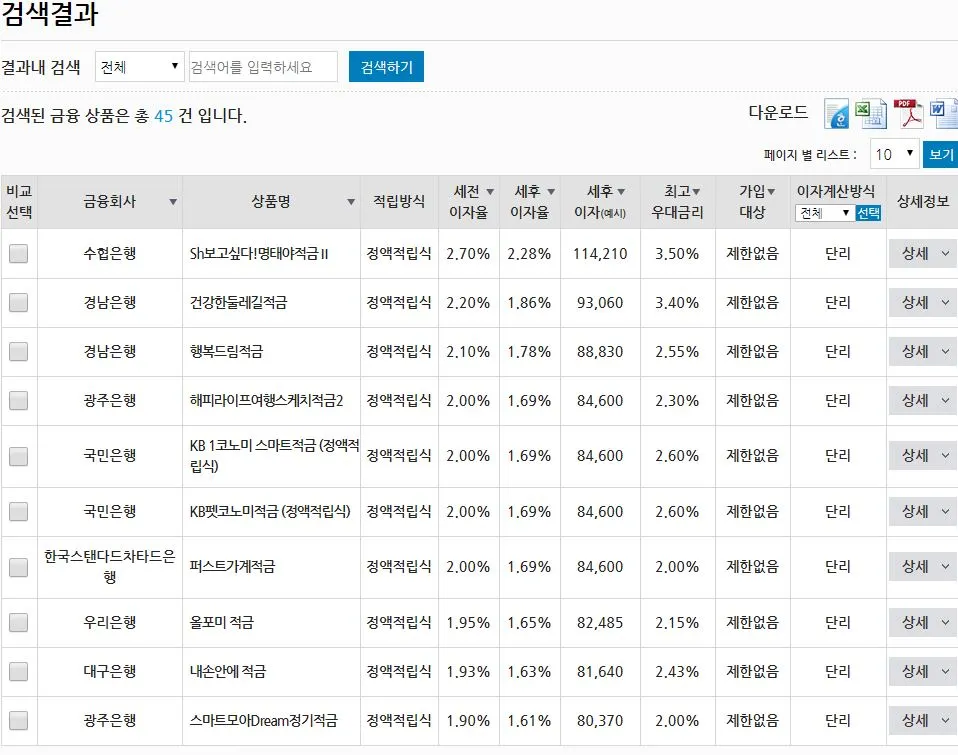
Task: Open the 이자계산방식 전체 dropdown
Action: pos(824,213)
